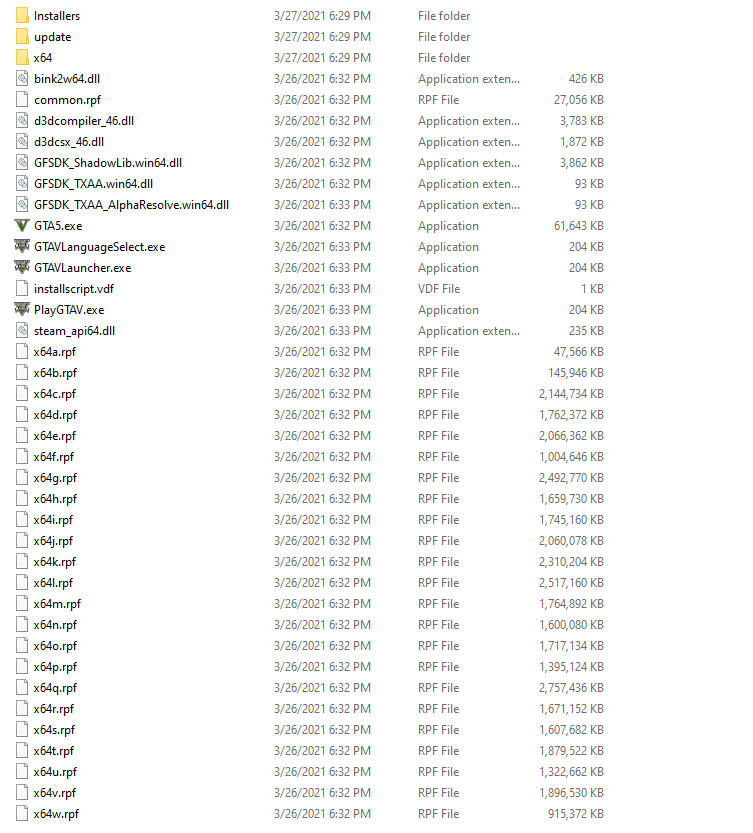Click the 47,566 KB size value
The width and height of the screenshot is (753, 833).
[x=579, y=352]
